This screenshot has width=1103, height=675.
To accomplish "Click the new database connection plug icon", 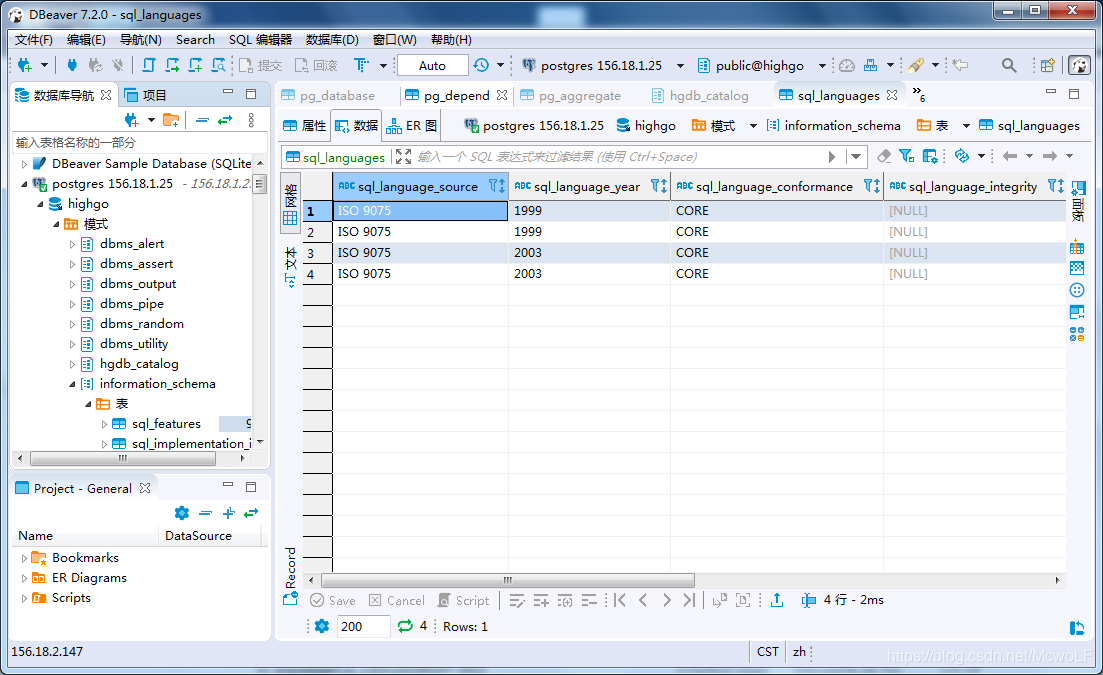I will [25, 65].
